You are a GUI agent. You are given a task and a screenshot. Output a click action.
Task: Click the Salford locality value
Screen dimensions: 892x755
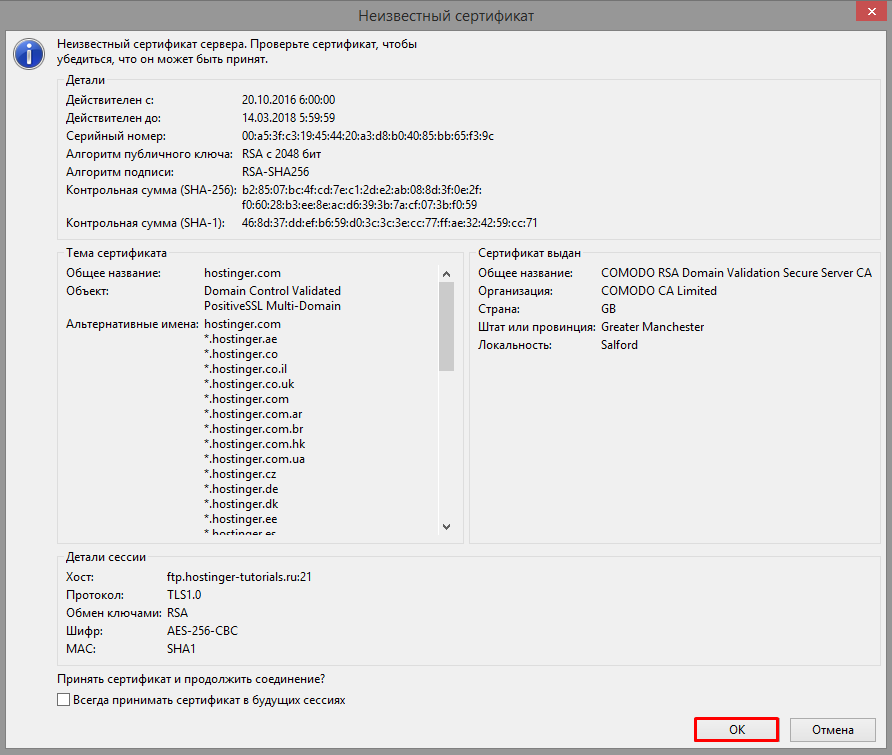[619, 345]
